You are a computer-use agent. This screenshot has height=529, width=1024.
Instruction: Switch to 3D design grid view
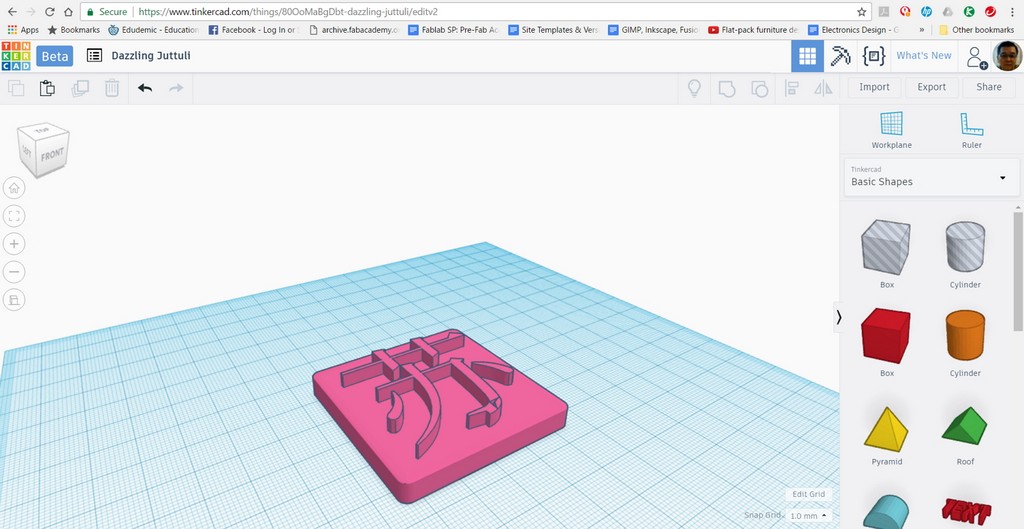pos(807,56)
